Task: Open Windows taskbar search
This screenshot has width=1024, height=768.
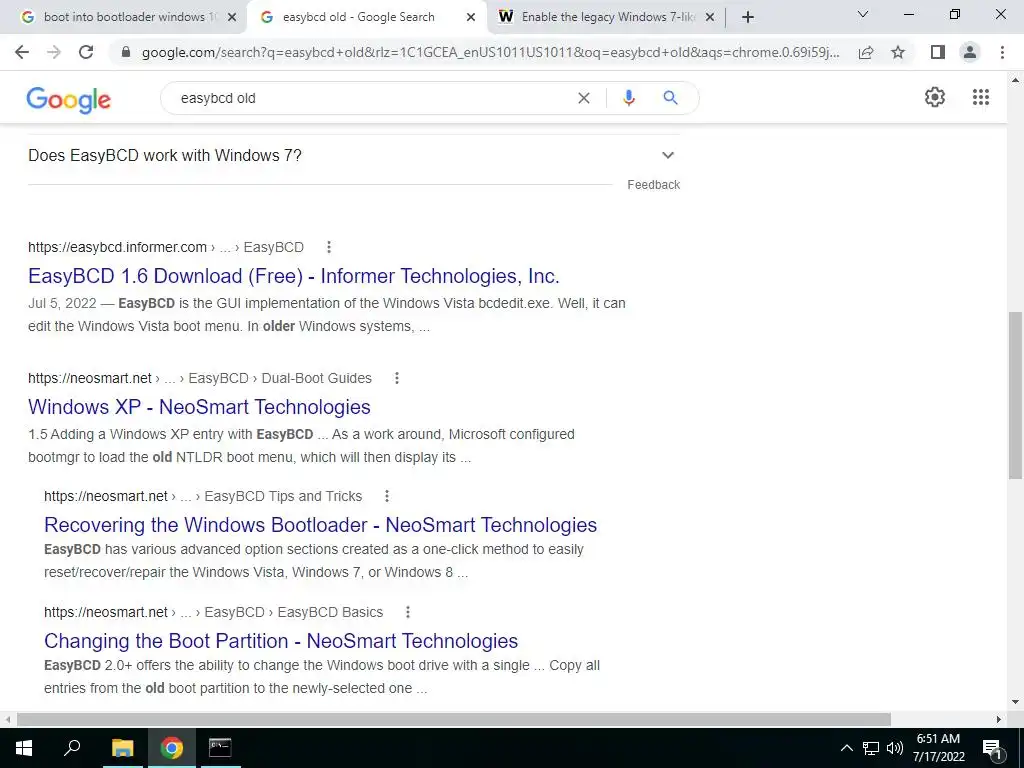Action: (72, 748)
